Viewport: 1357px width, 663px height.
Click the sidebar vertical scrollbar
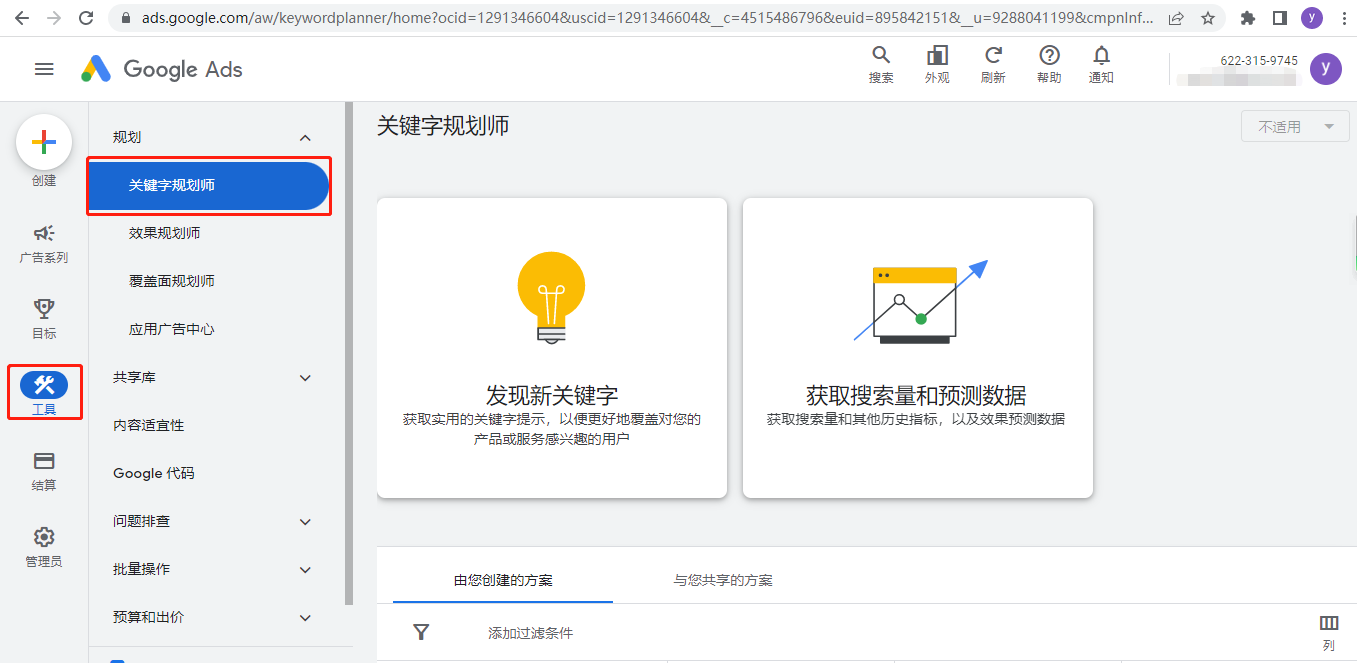[349, 353]
